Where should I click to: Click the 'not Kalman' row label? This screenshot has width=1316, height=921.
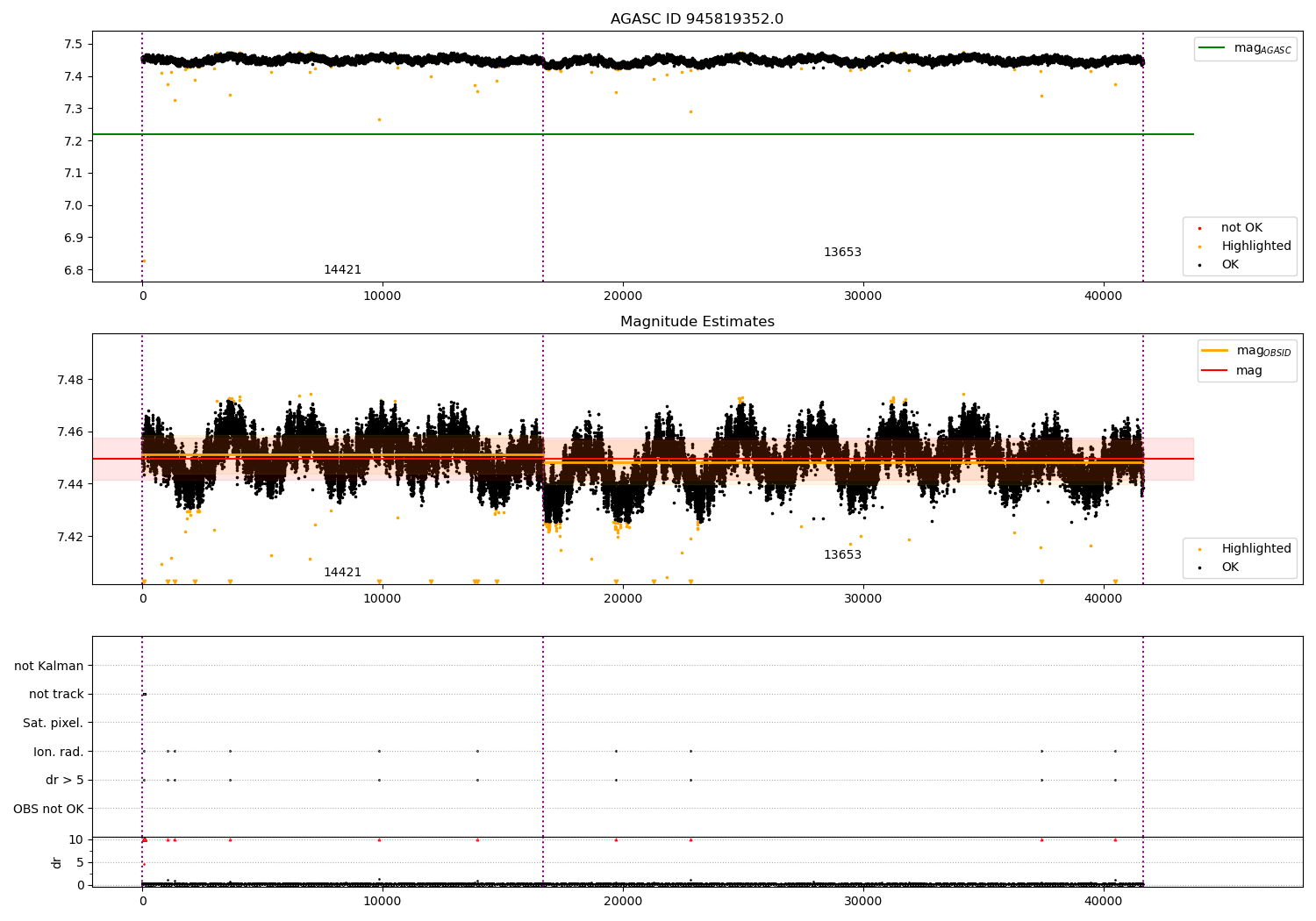[x=49, y=667]
